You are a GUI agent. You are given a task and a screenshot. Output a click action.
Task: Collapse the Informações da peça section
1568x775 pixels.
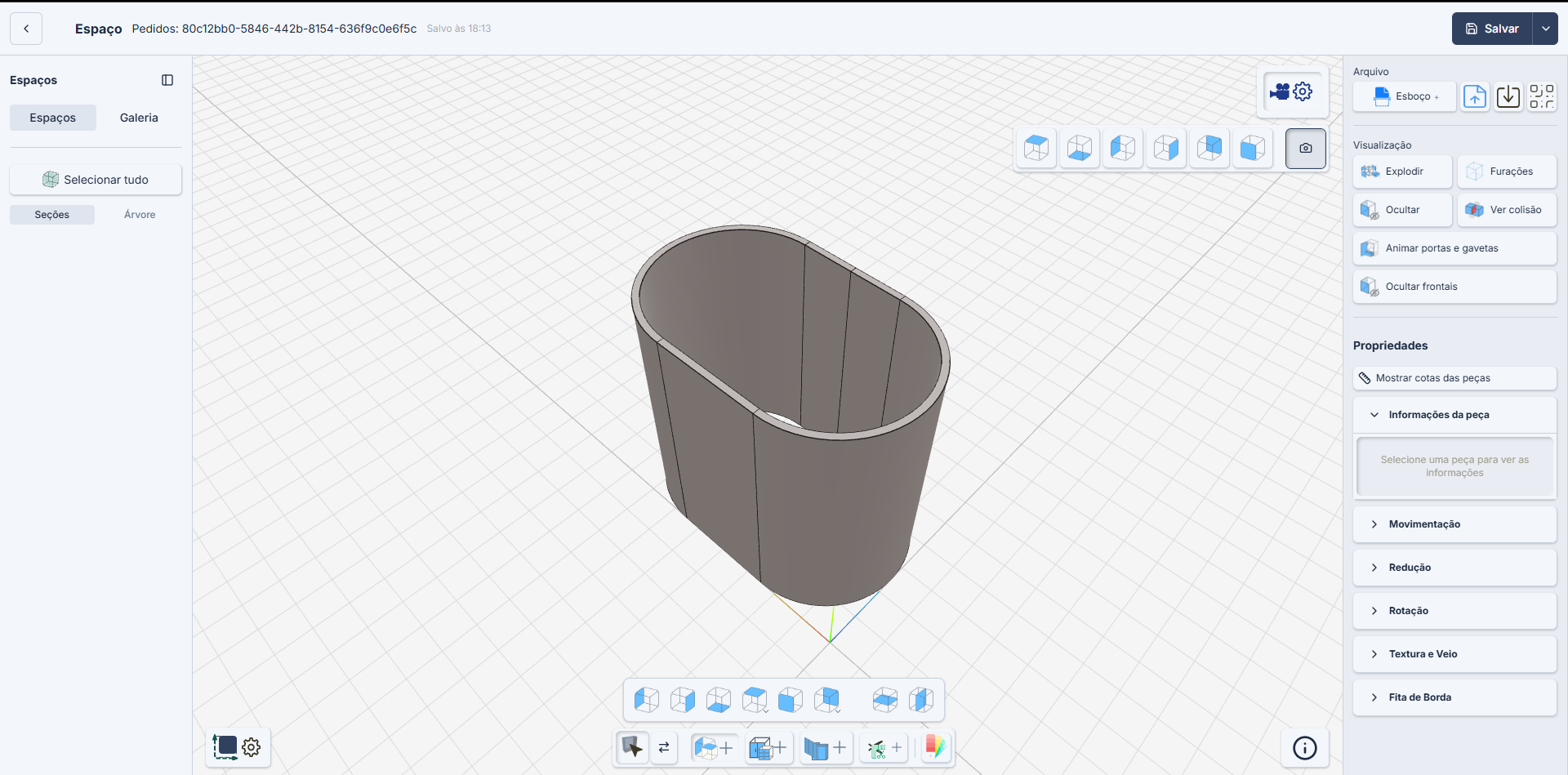coord(1454,415)
